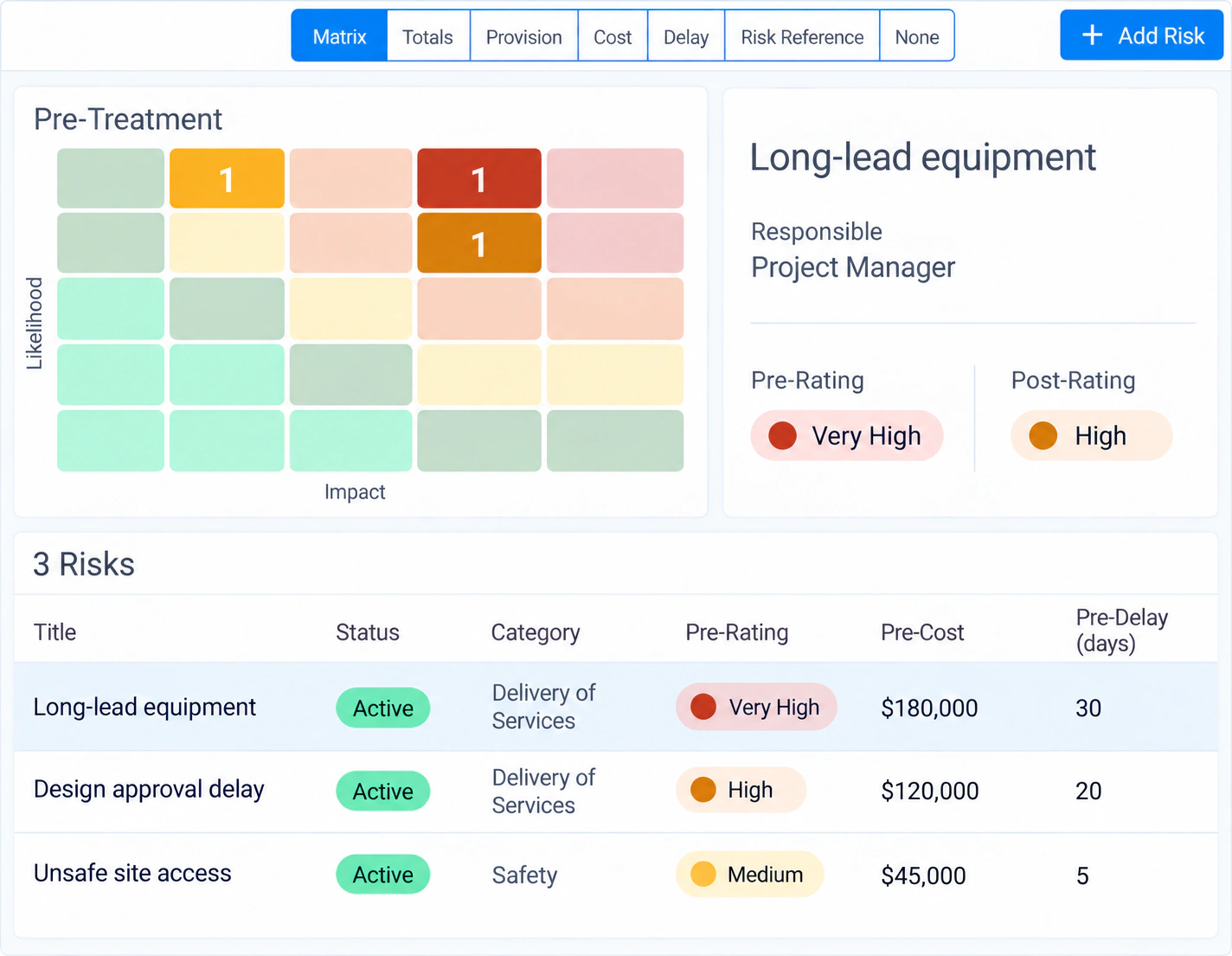Choose the None tab
The height and width of the screenshot is (956, 1232).
[917, 36]
